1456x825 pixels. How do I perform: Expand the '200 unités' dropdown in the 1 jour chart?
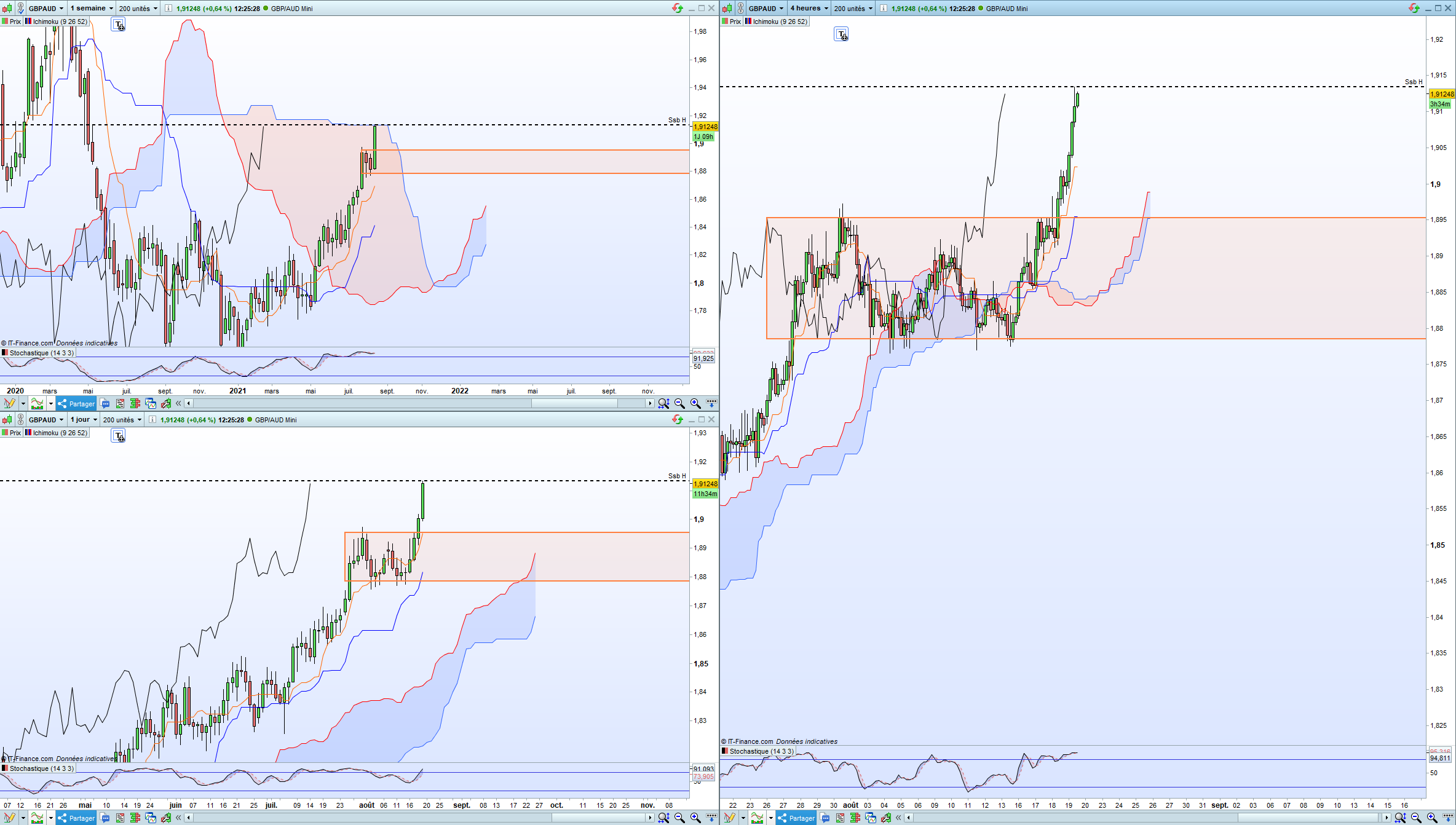point(122,420)
